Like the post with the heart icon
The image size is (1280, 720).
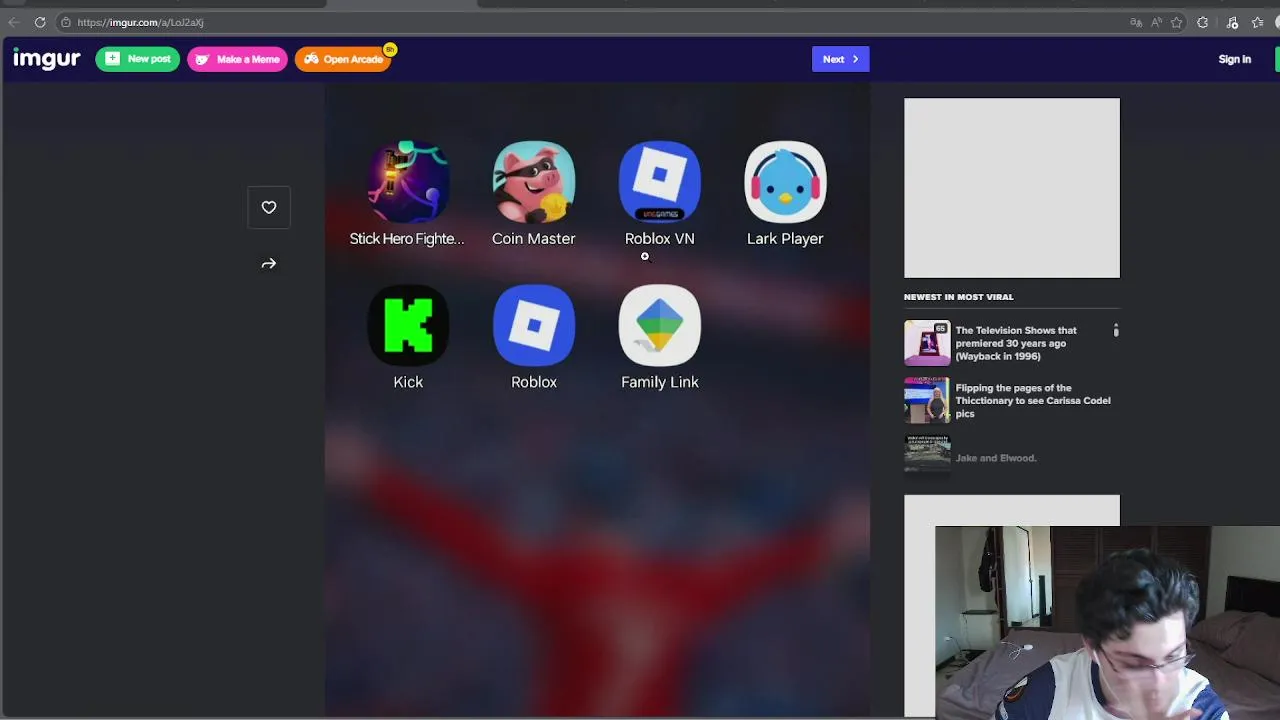click(269, 207)
